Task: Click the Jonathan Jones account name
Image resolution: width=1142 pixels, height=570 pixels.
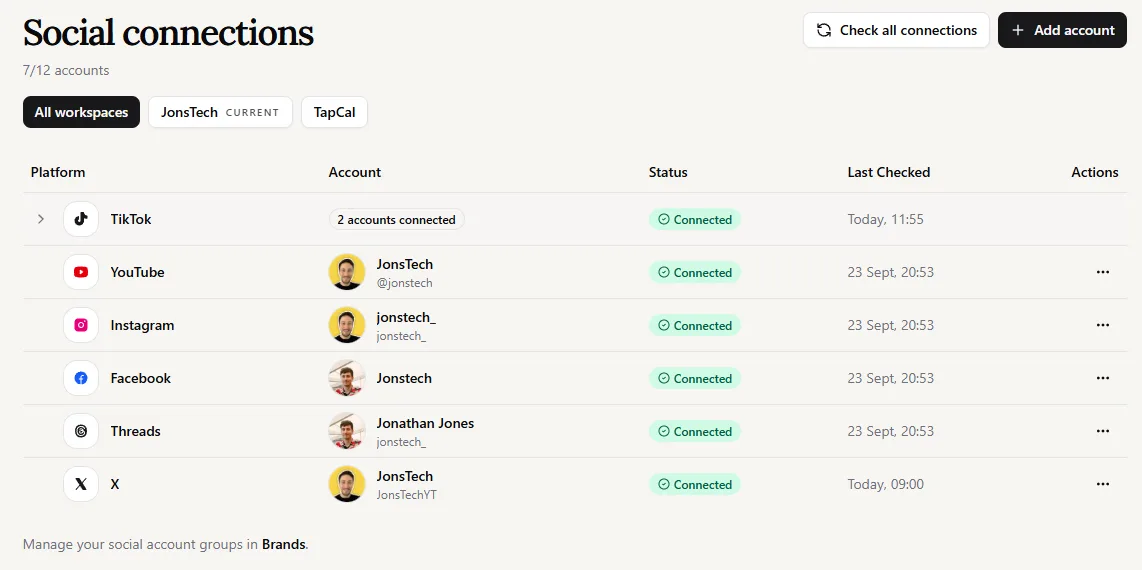Action: click(425, 423)
